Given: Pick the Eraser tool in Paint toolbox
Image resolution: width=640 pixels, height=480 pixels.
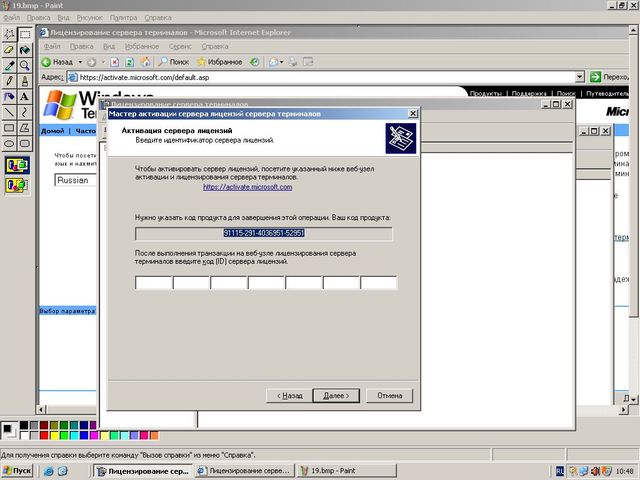Looking at the screenshot, I should click(x=9, y=50).
